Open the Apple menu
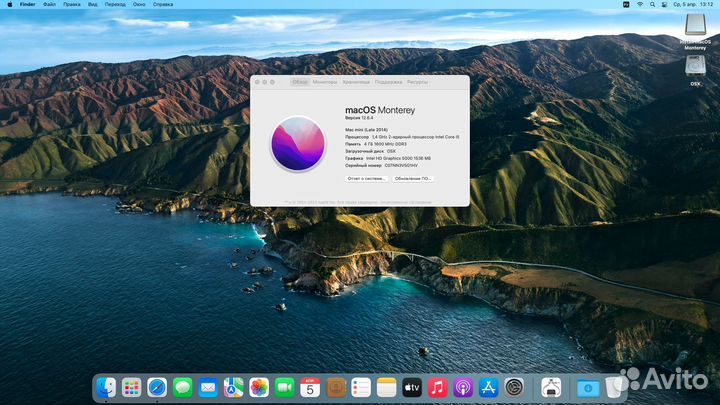 pos(10,4)
